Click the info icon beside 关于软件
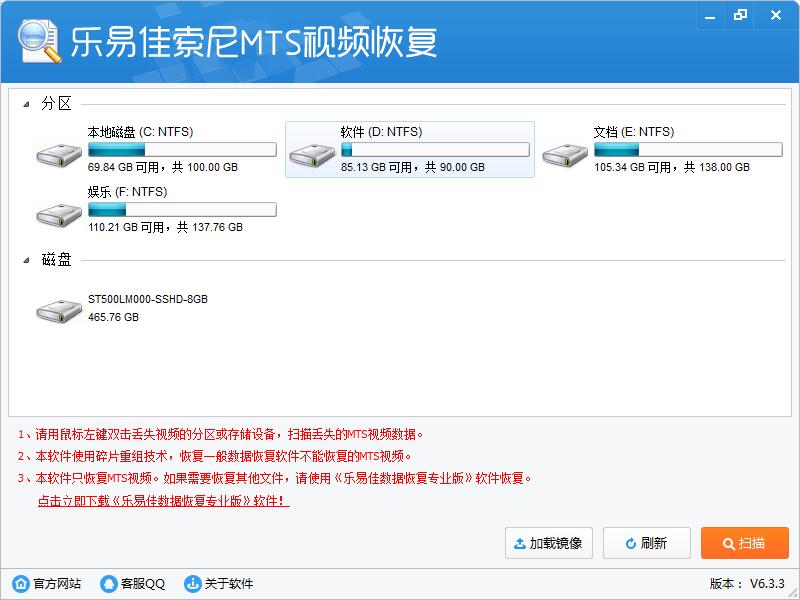 [x=192, y=583]
